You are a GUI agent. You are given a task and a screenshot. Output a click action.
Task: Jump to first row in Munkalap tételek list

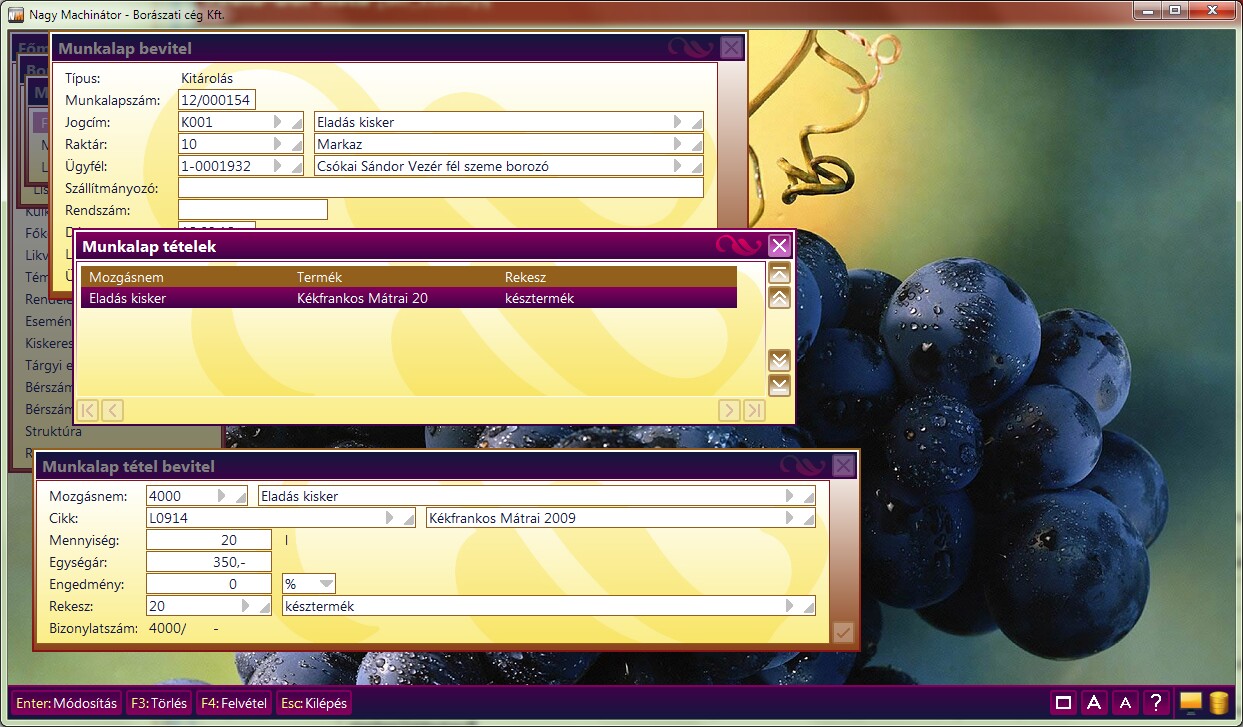click(x=779, y=273)
